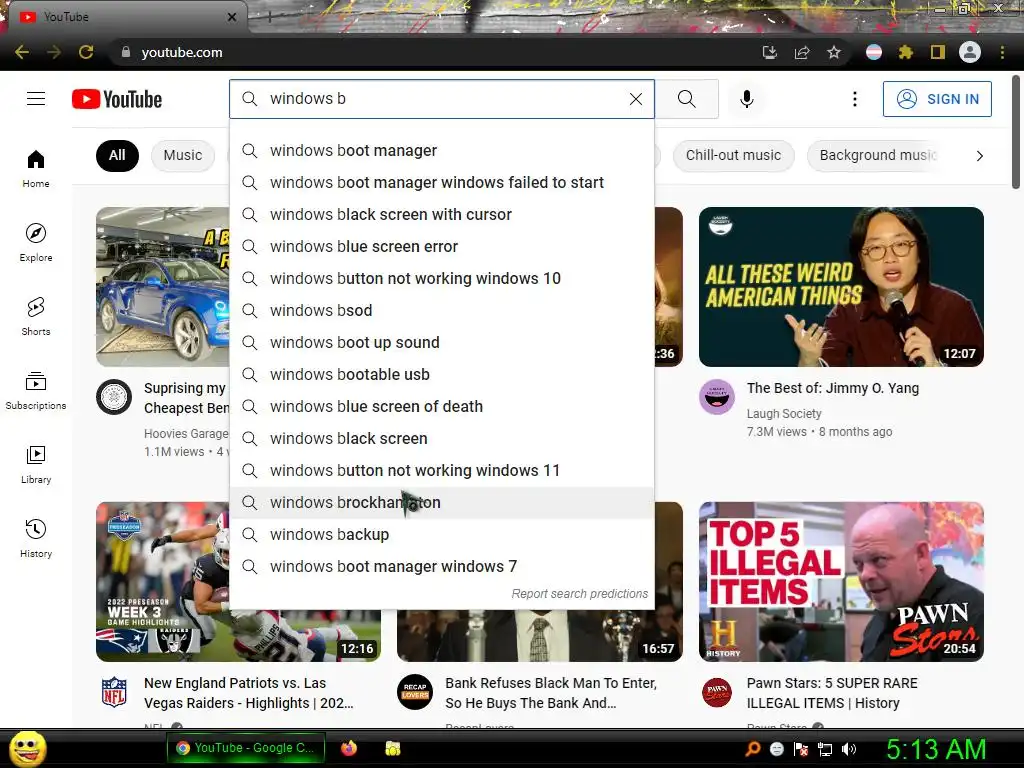
Task: Start voice search with microphone icon
Action: 746,99
